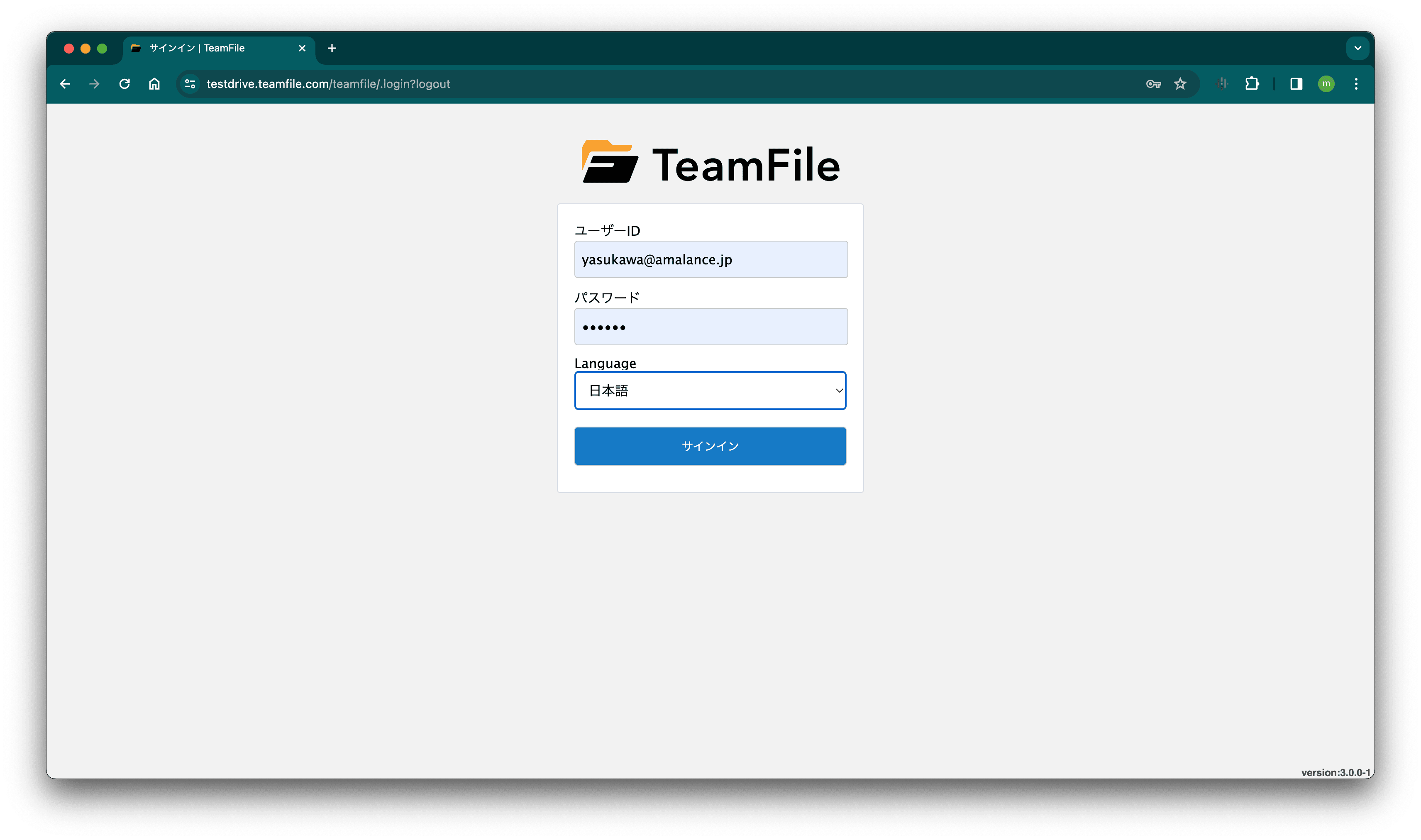Open tab search chevron dropdown
Screen dimensions: 1421x840
(x=1357, y=48)
